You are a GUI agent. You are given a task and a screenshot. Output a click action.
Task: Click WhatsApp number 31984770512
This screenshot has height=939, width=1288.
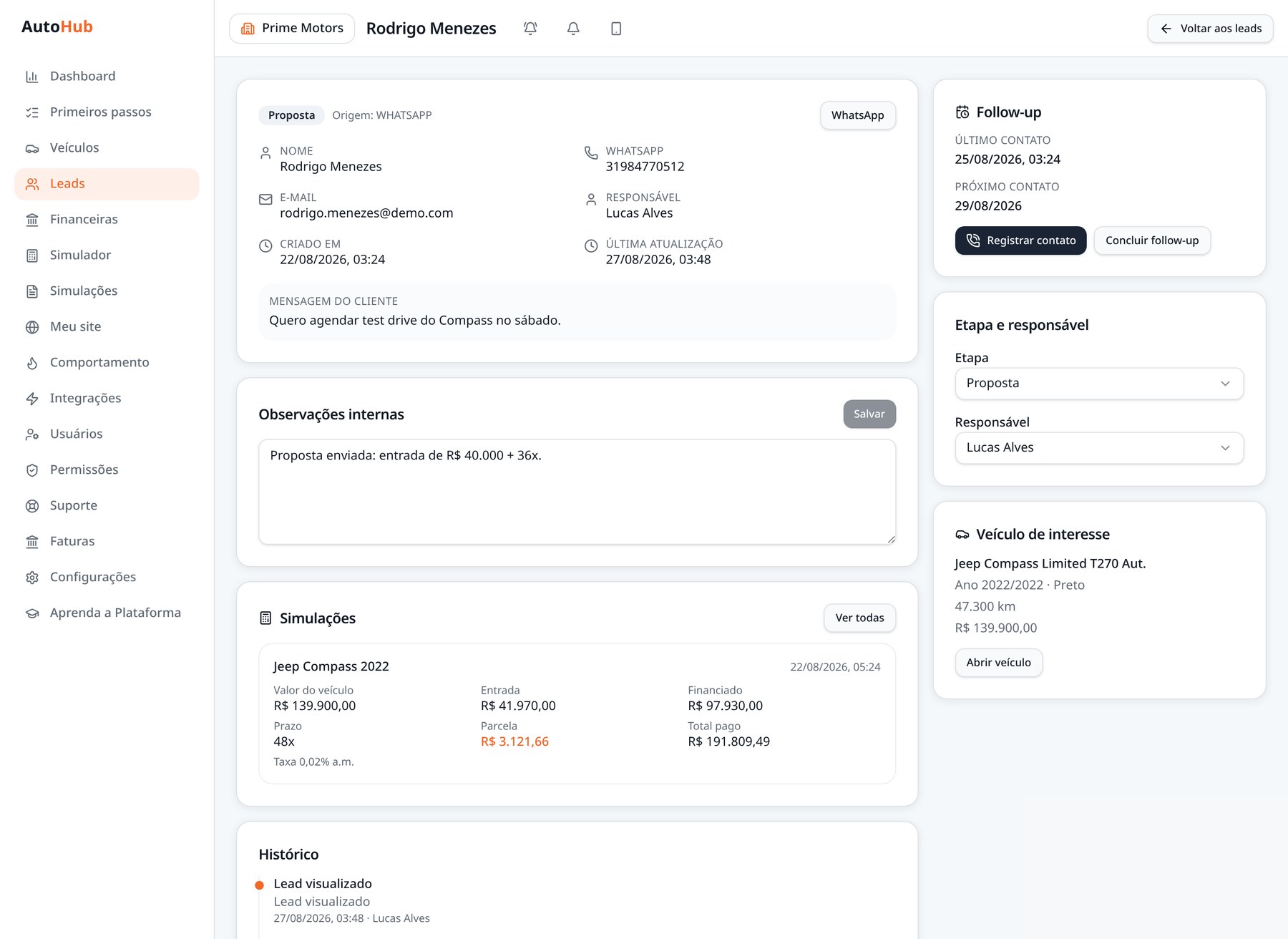click(x=645, y=167)
